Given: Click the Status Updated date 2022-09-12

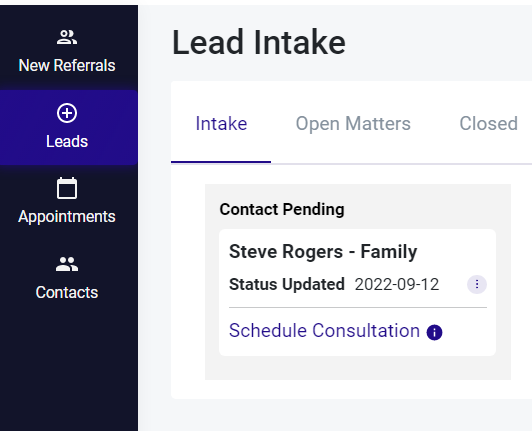Looking at the screenshot, I should point(397,284).
